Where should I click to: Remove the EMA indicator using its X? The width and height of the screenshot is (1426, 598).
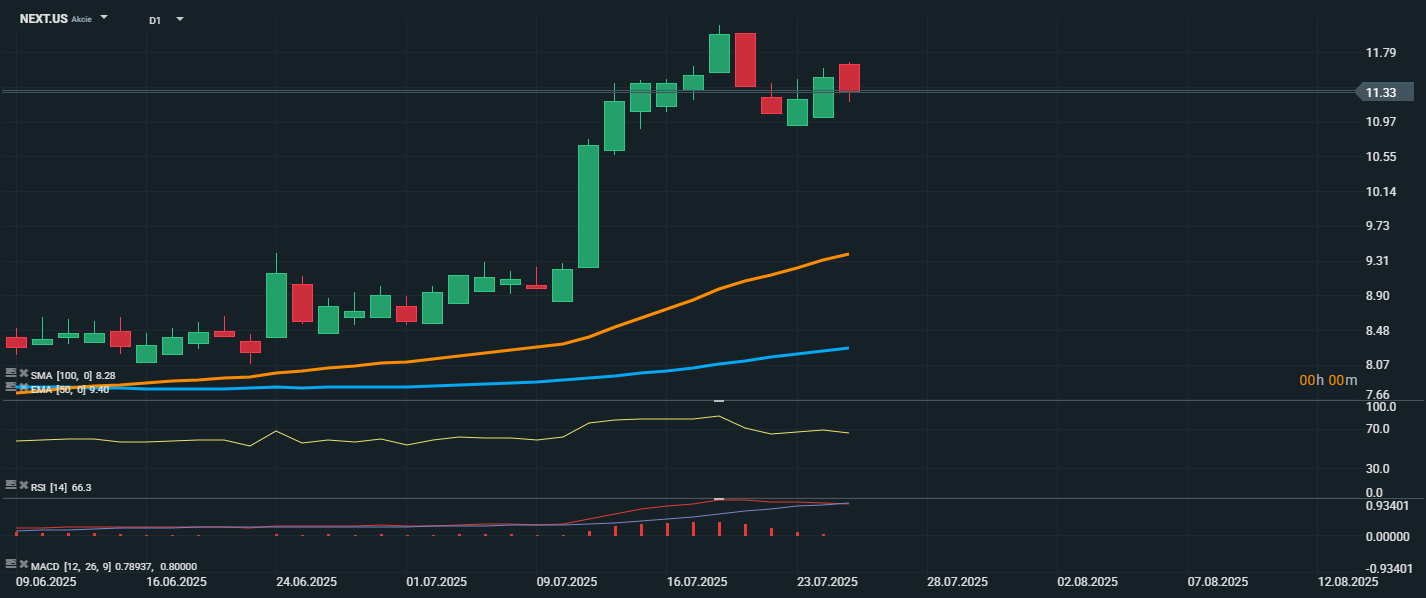24,386
